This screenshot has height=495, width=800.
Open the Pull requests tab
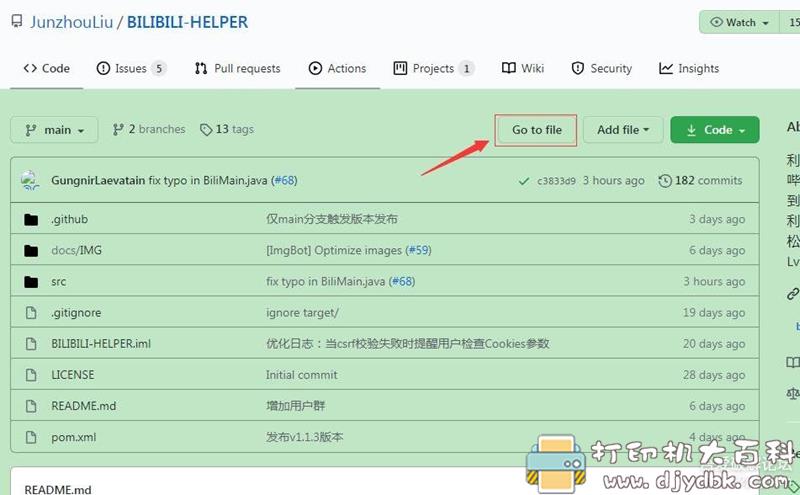click(238, 68)
